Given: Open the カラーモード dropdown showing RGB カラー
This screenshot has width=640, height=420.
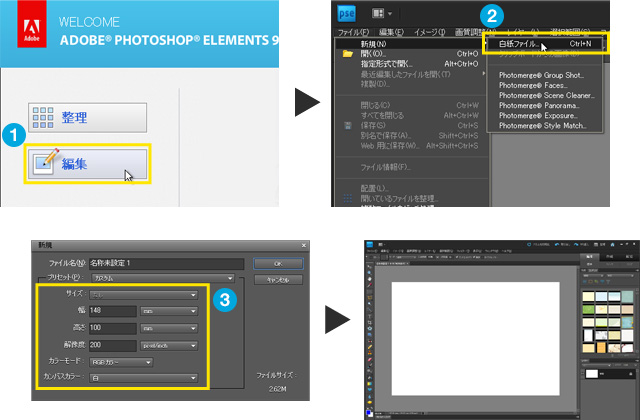Looking at the screenshot, I should 121,362.
